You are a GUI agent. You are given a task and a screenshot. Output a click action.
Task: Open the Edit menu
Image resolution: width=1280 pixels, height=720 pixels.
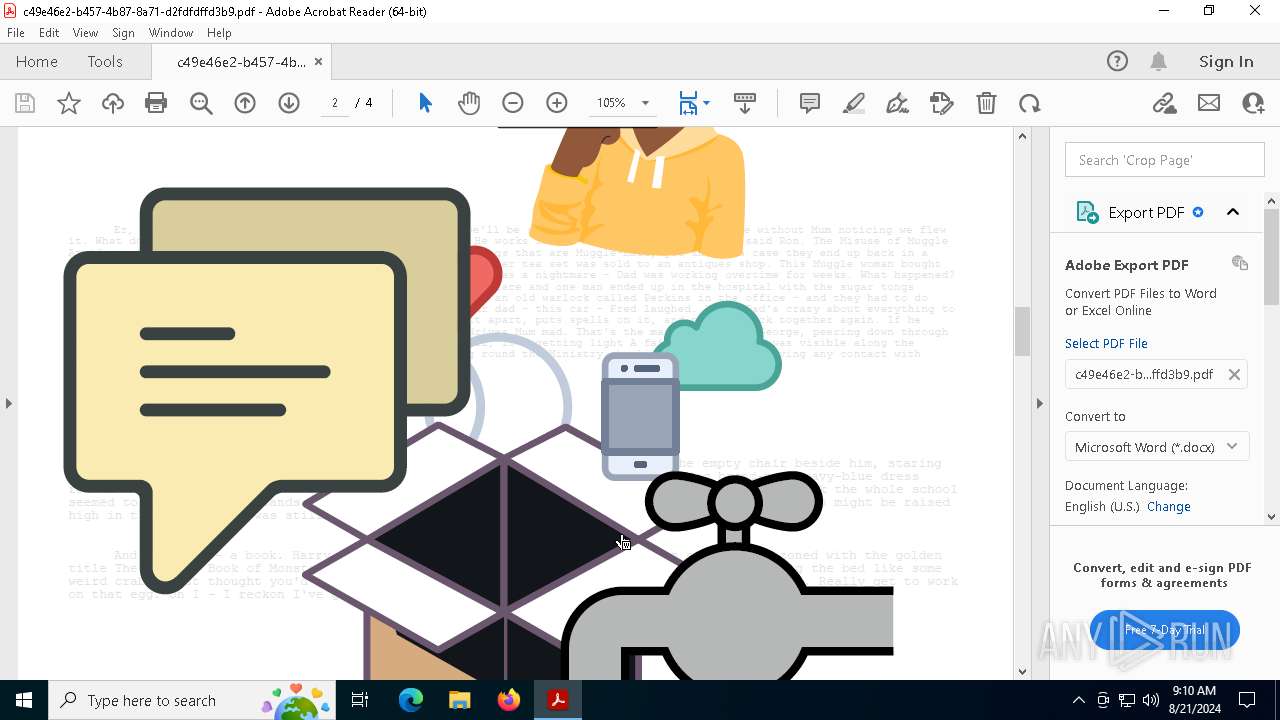(49, 33)
